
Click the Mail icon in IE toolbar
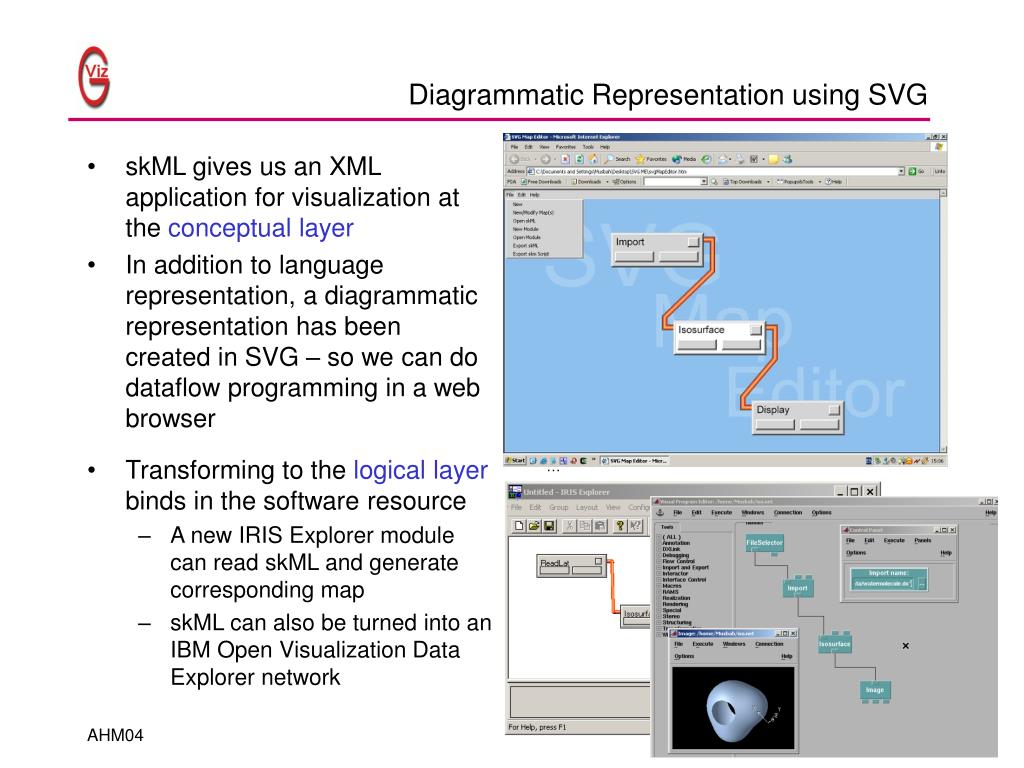coord(722,159)
